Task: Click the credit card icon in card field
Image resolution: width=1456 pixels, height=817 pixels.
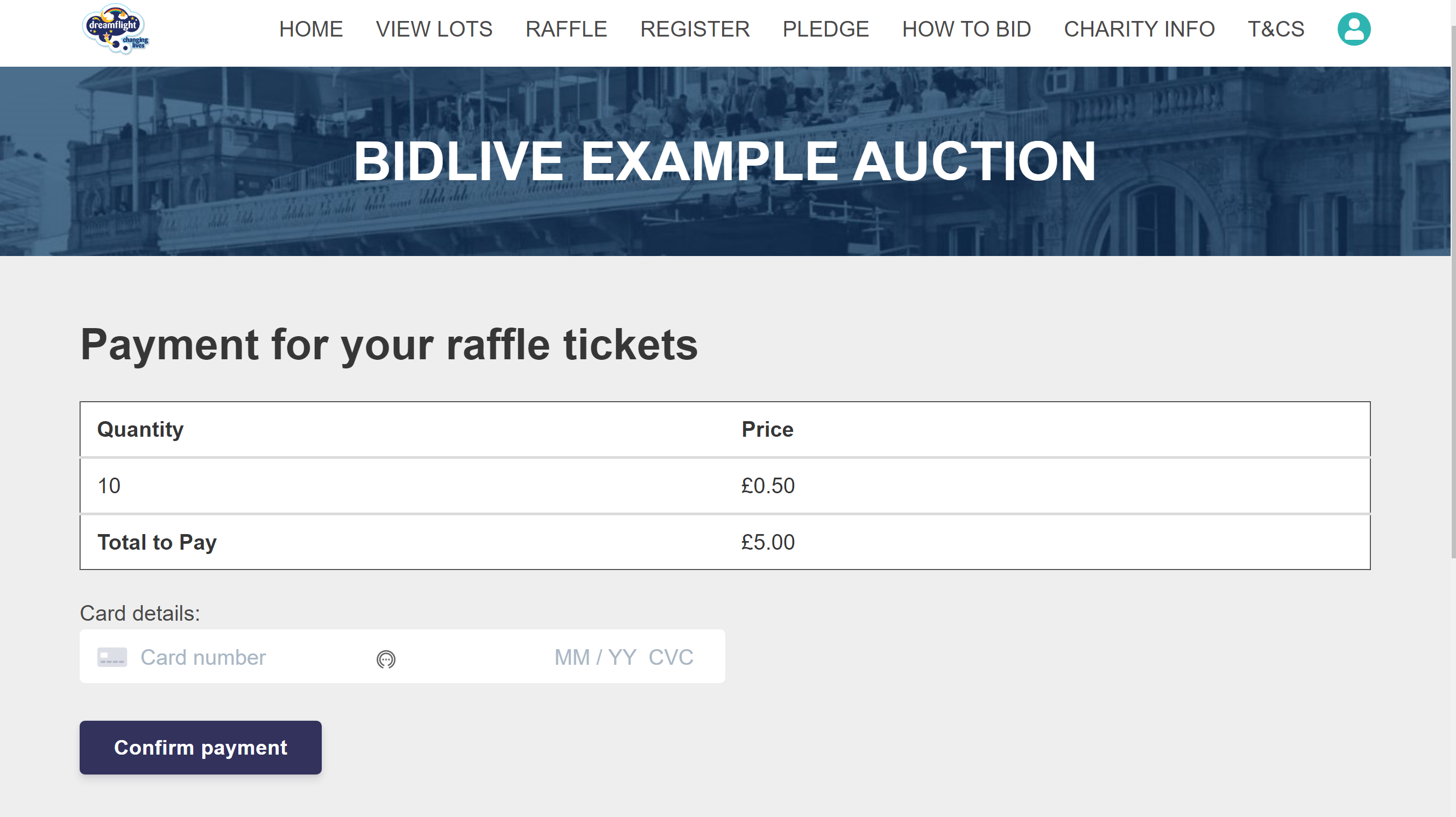Action: coord(112,657)
